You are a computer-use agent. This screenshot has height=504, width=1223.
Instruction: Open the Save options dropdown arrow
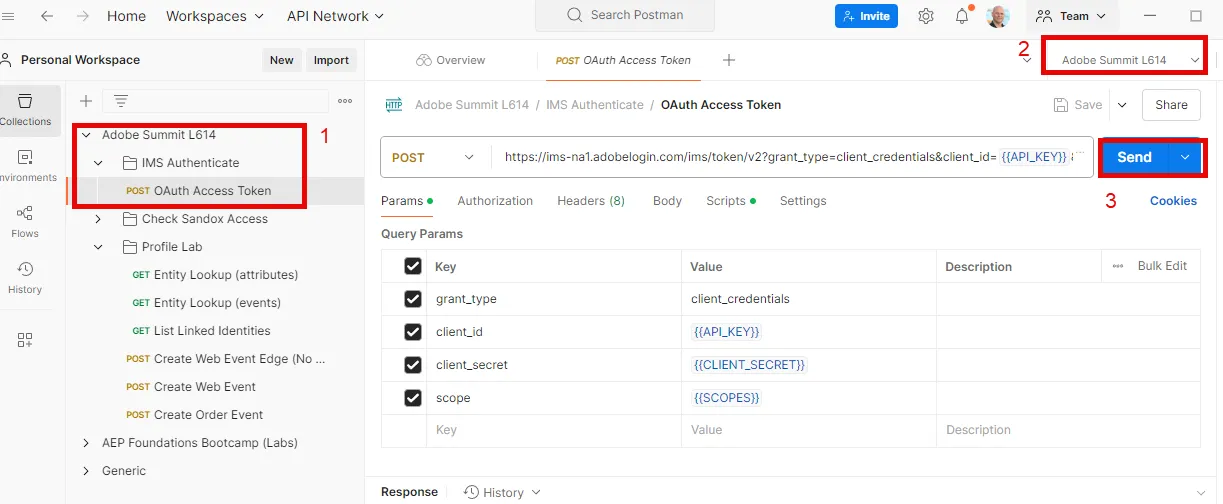(1121, 104)
